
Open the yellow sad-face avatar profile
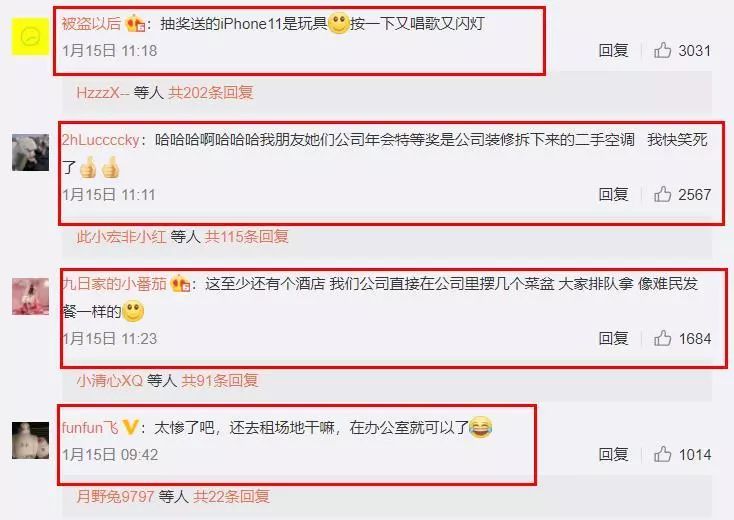click(30, 37)
